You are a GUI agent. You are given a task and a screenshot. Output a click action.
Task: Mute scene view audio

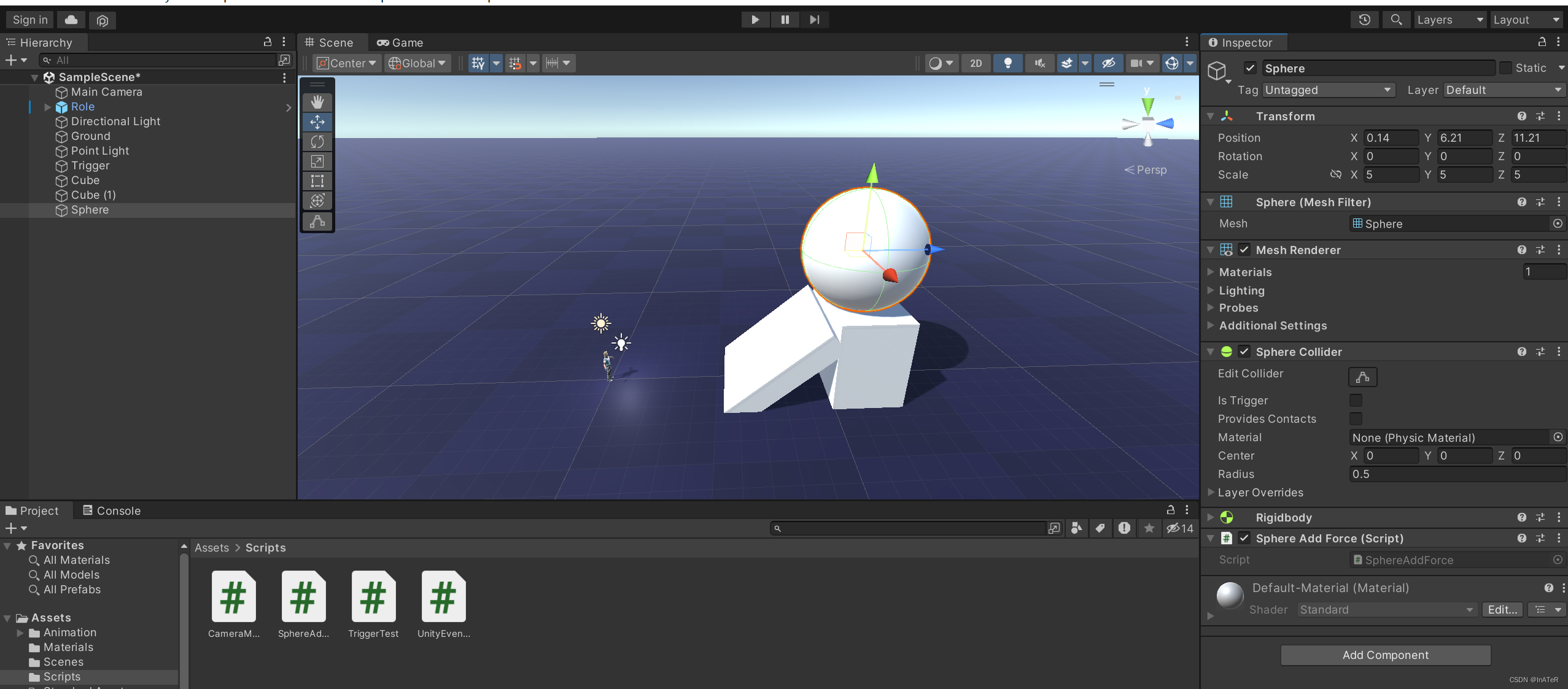pos(1039,63)
